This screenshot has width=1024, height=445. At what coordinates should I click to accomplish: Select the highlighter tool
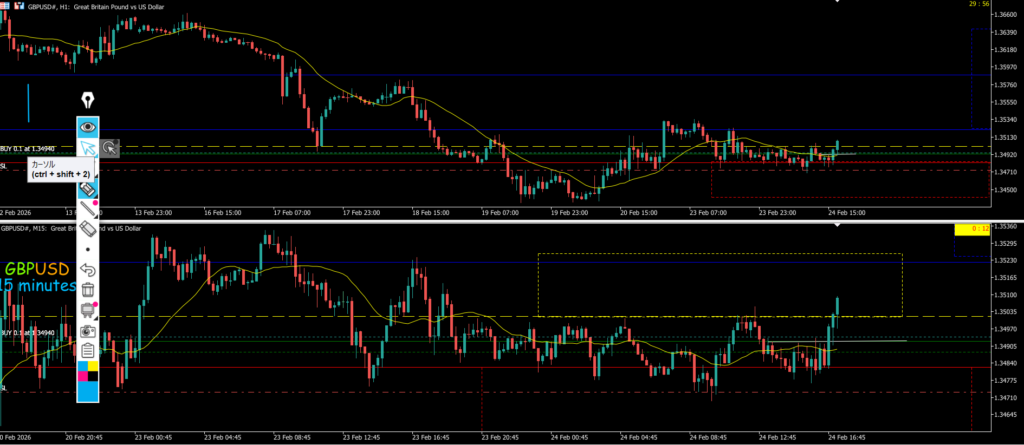pos(88,188)
